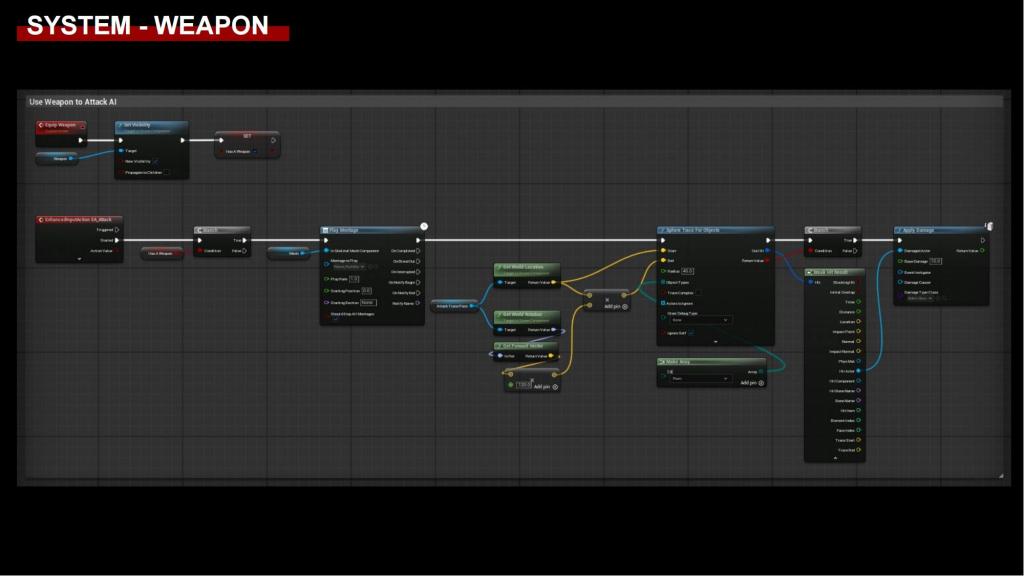Click the Out Hit pin on Sphere Trace

tap(767, 250)
